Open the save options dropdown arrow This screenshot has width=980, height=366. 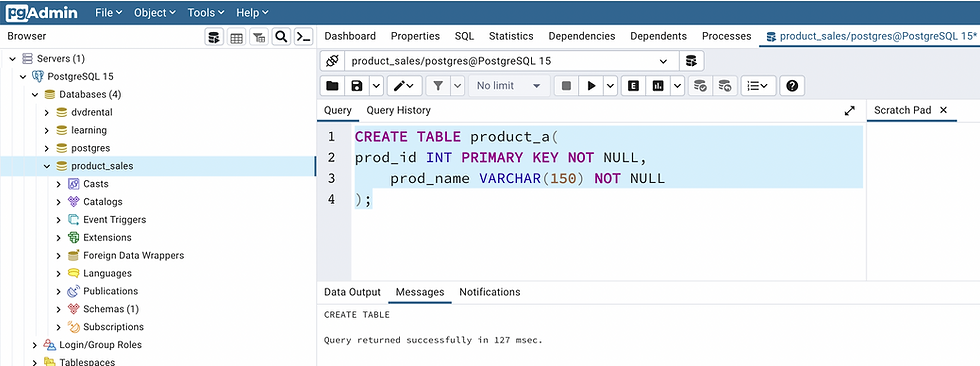coord(376,86)
